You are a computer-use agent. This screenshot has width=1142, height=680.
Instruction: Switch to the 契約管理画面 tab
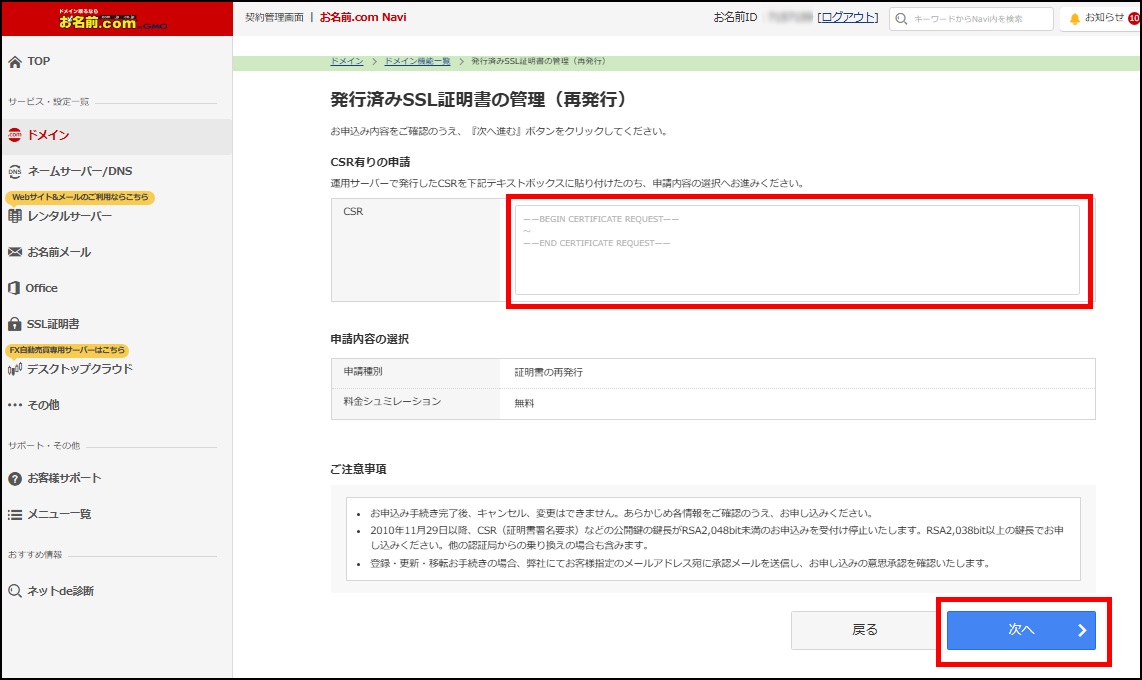(266, 17)
